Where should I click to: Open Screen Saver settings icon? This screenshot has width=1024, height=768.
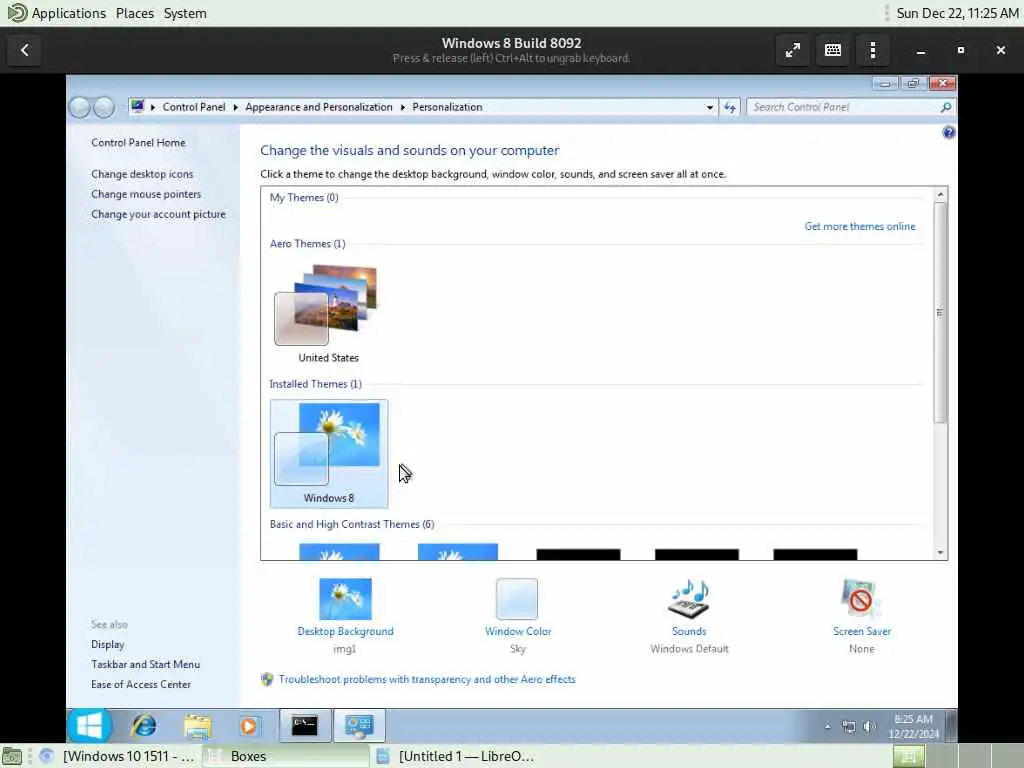coord(861,599)
